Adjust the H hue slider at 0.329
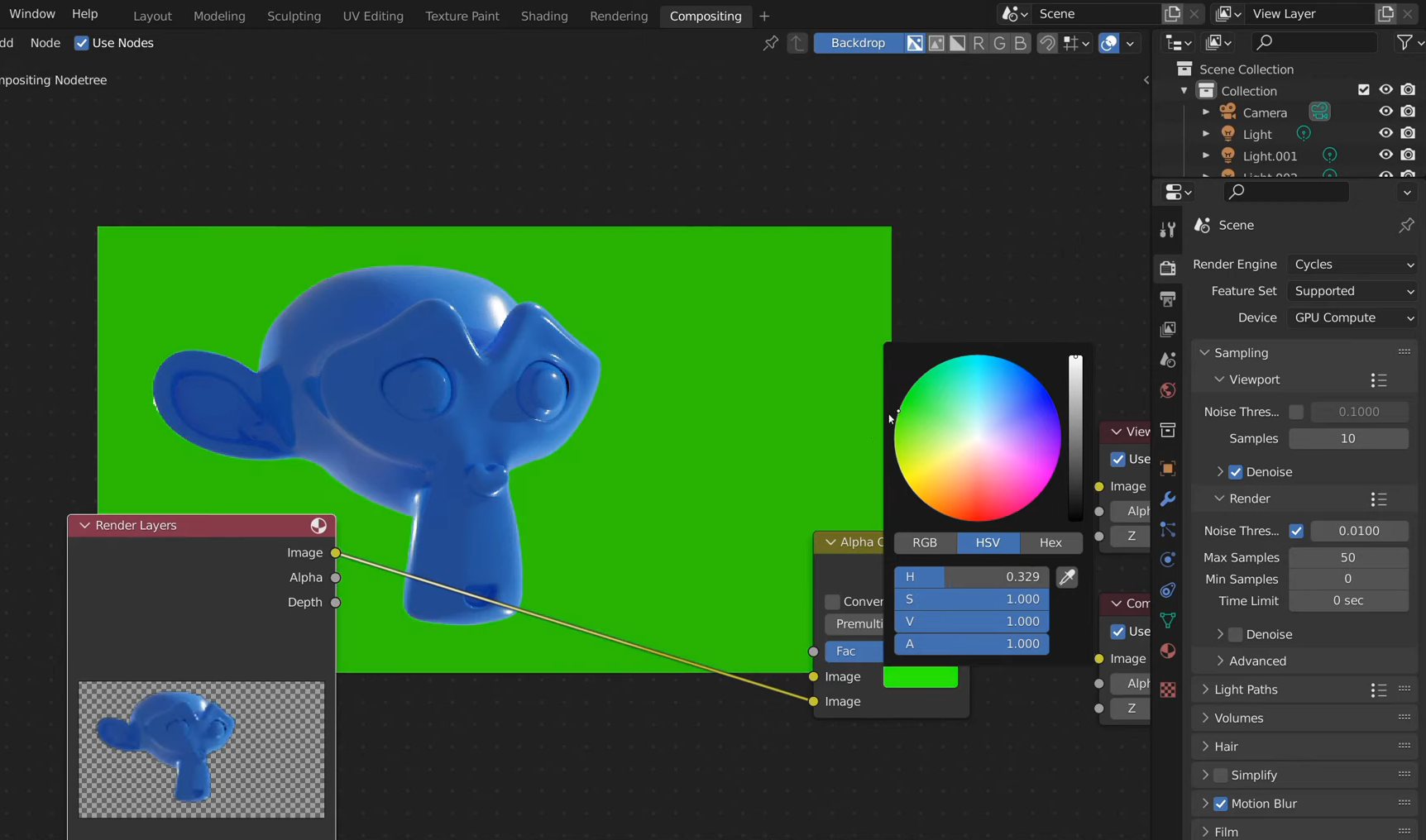Screen dimensions: 1426x840 (971, 576)
